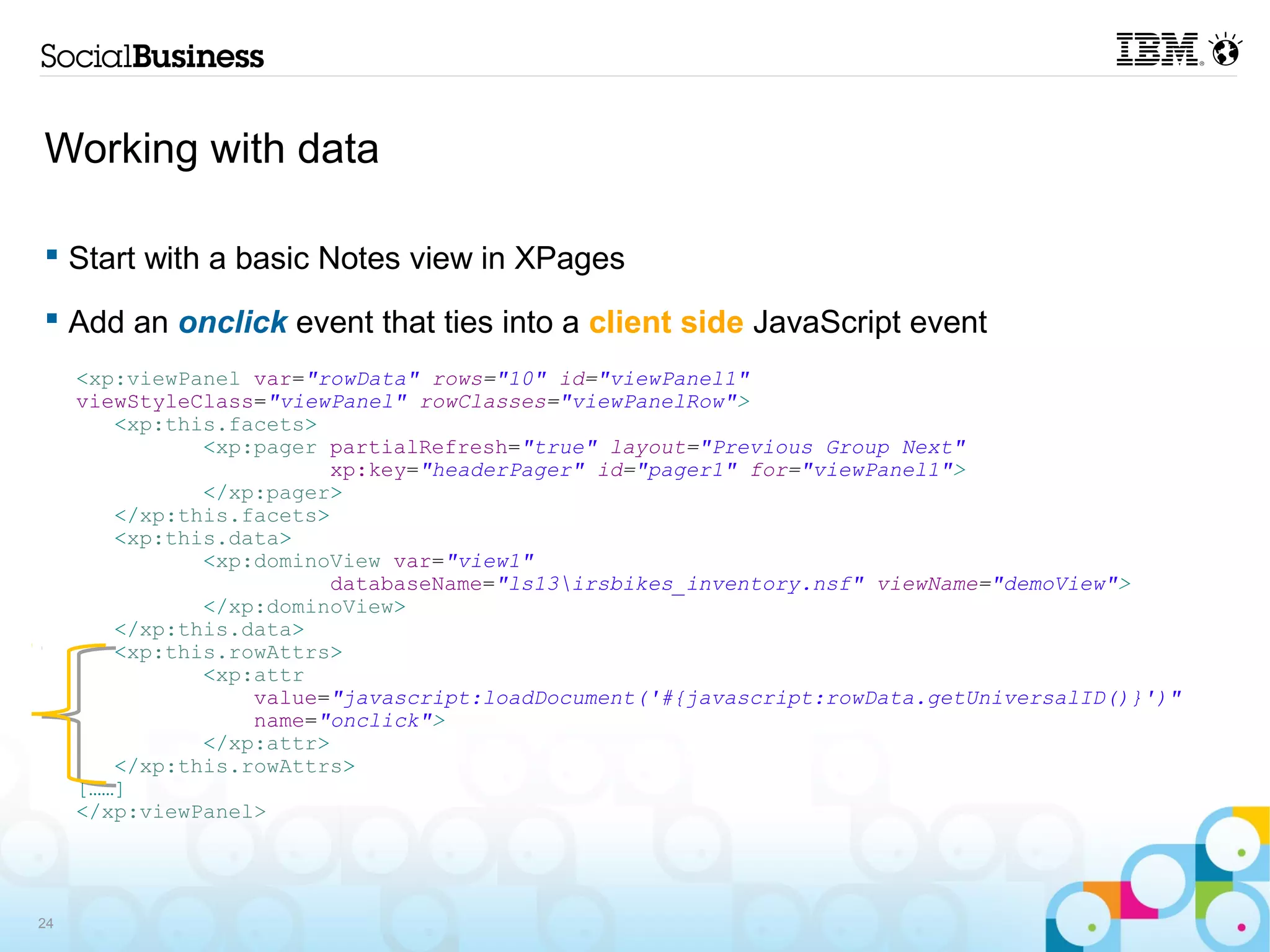The height and width of the screenshot is (952, 1270).
Task: Click the "</xp:this.data>" closing tag
Action: 210,630
